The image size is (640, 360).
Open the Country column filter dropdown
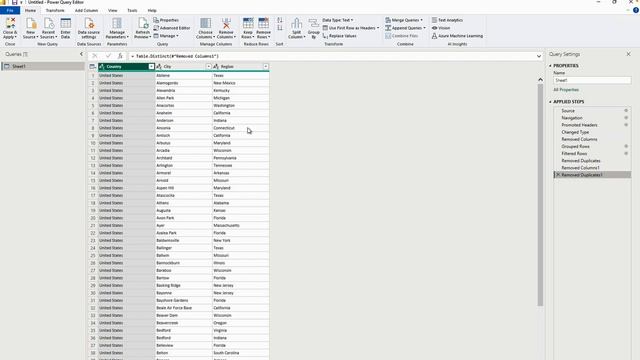coord(151,67)
